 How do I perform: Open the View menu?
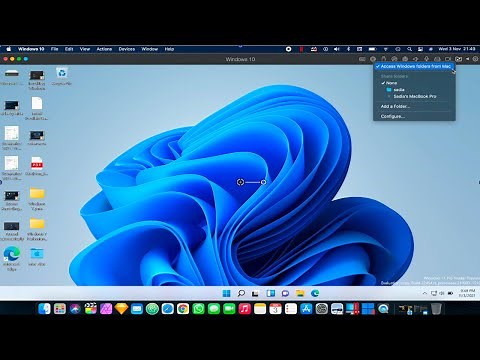point(85,49)
